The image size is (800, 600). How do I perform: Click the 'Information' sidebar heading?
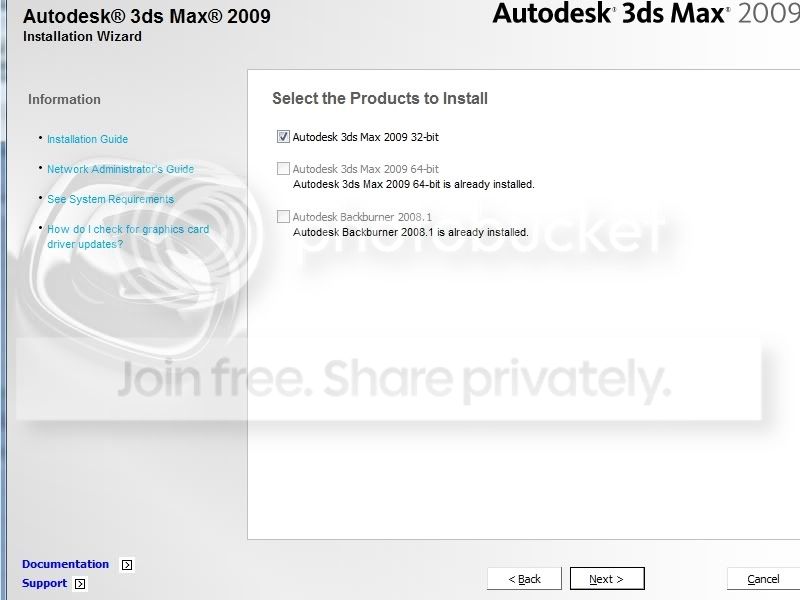[x=64, y=99]
